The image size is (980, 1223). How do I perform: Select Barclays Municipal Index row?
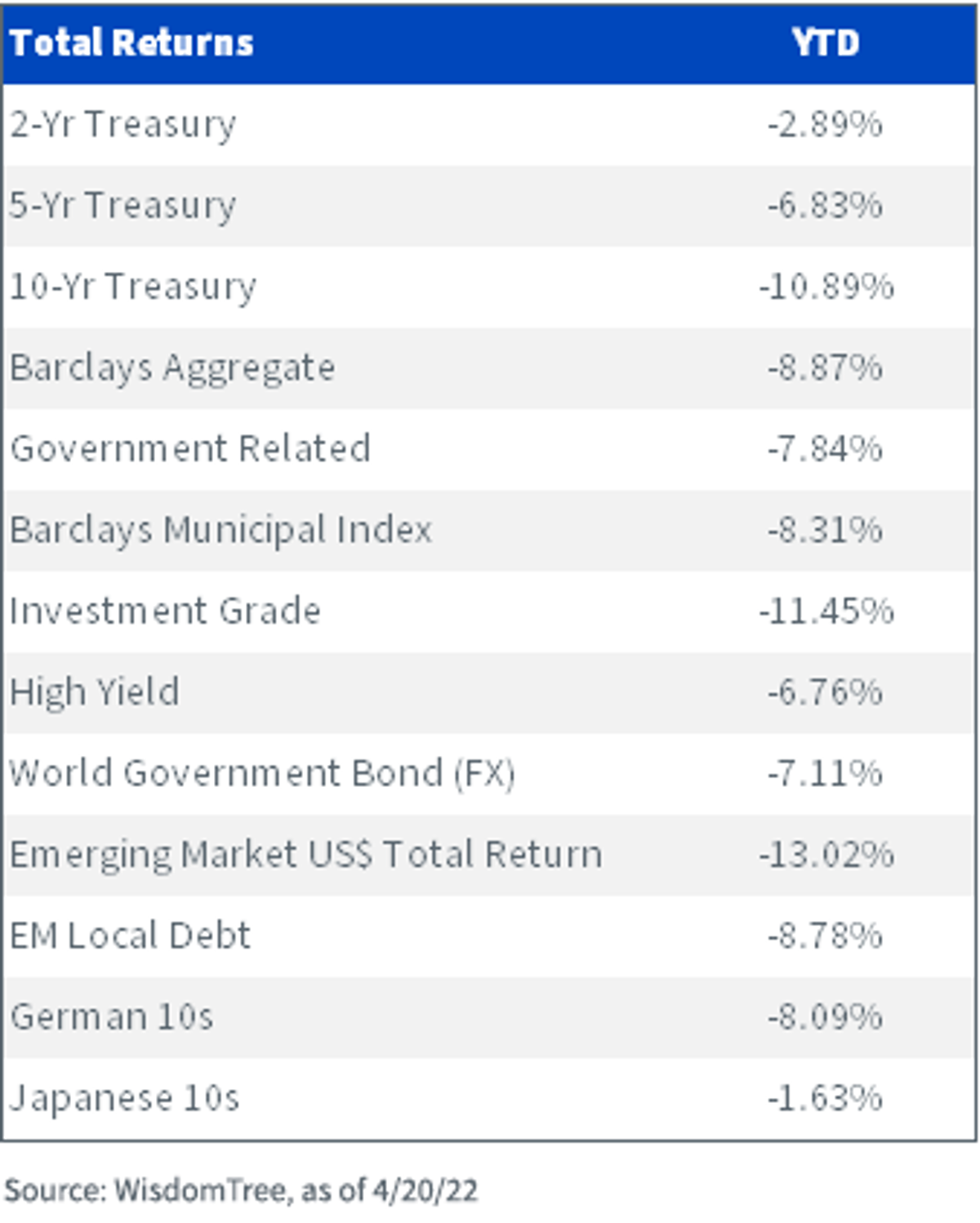coord(489,531)
